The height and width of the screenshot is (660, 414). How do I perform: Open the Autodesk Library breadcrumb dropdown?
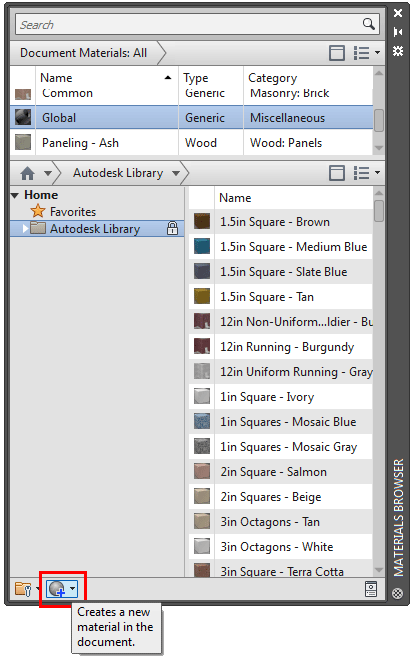pos(176,173)
